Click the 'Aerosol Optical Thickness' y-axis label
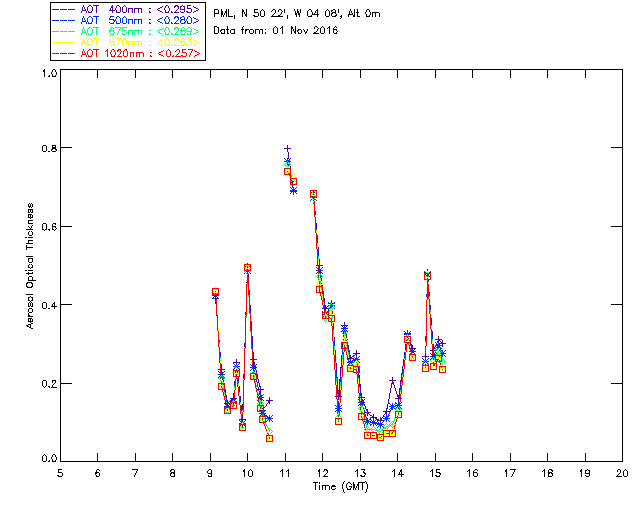Viewport: 640px width, 512px height. coord(29,266)
